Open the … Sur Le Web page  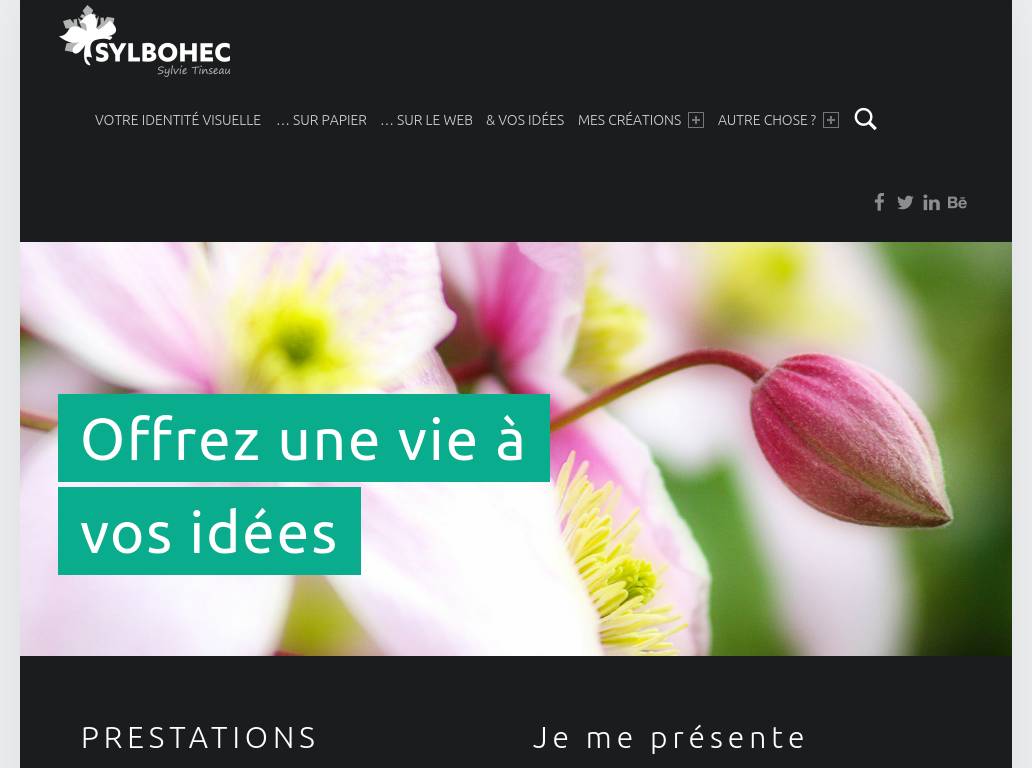coord(426,120)
